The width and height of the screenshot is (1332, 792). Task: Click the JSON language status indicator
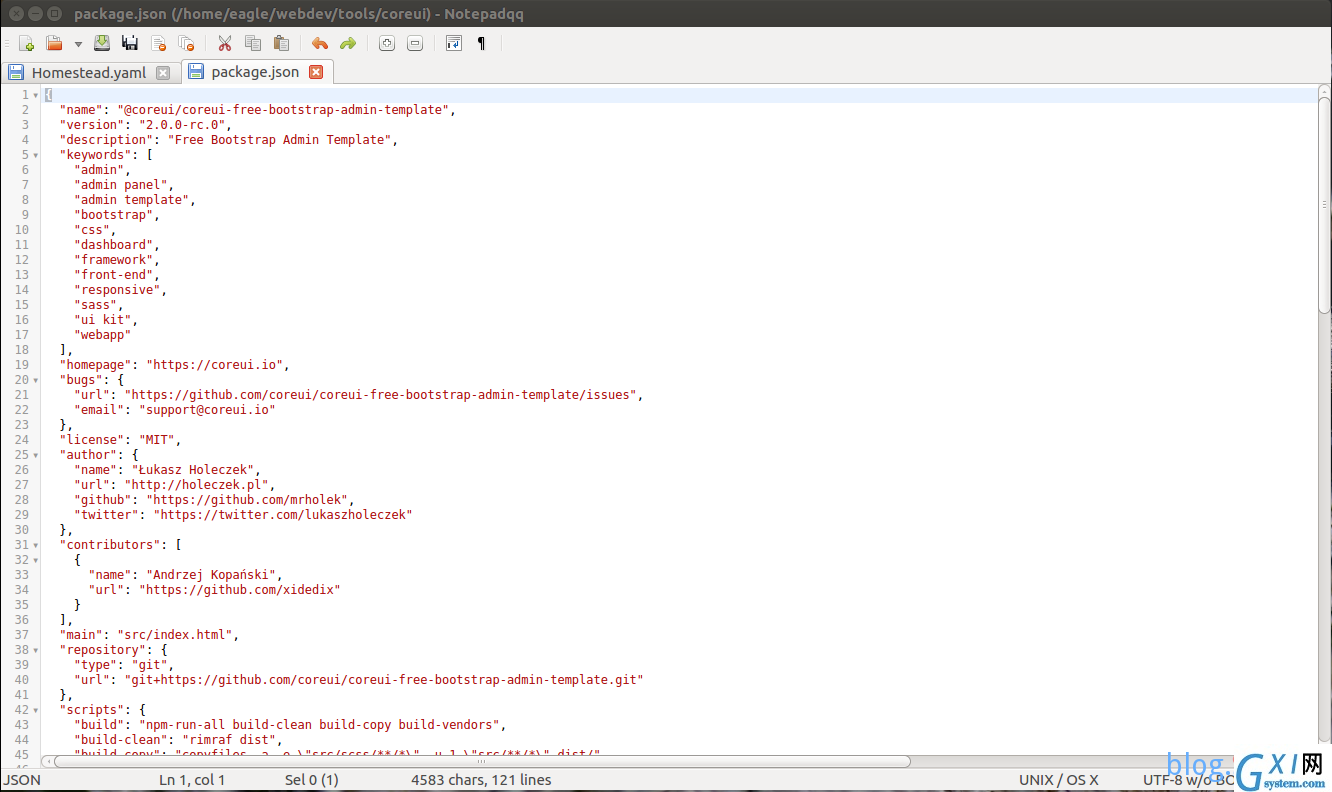click(22, 780)
